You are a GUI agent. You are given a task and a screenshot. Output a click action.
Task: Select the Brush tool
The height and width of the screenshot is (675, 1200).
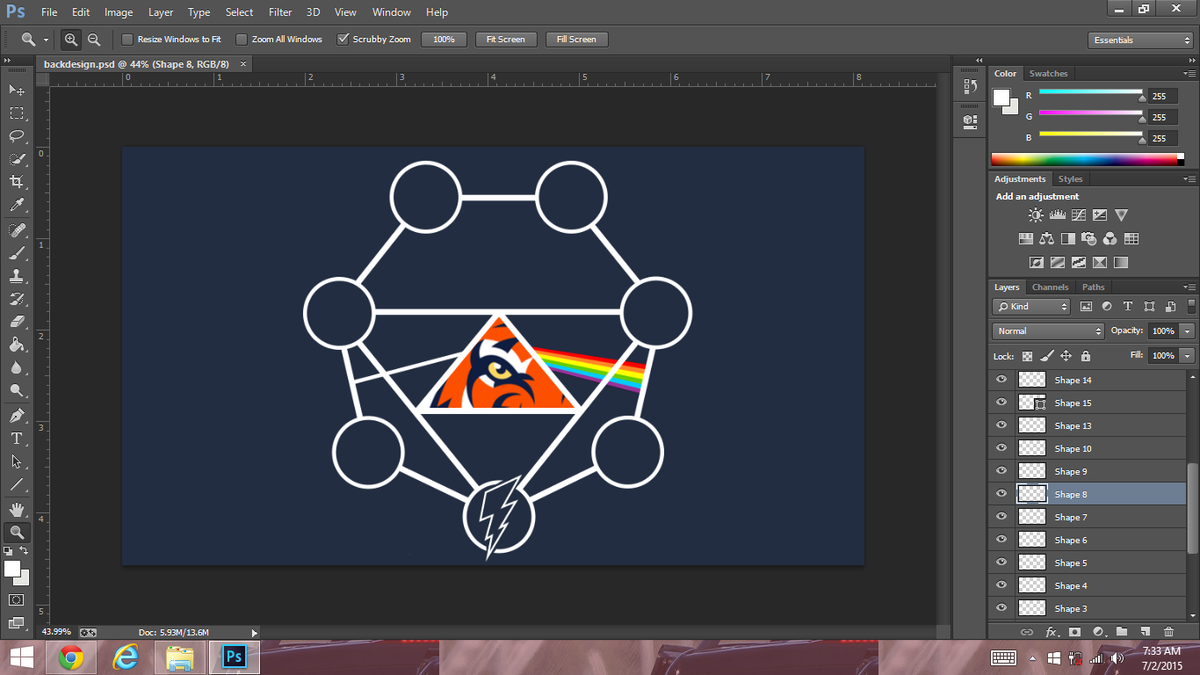[17, 253]
